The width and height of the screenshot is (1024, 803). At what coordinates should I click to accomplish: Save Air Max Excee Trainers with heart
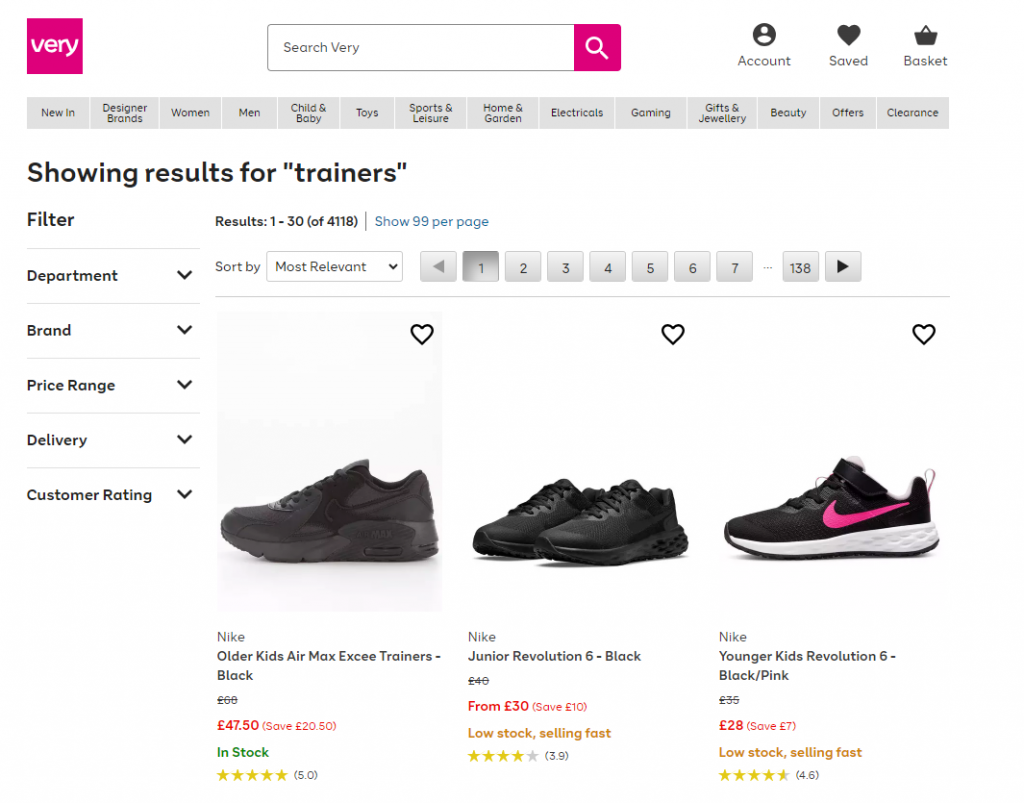pos(422,335)
